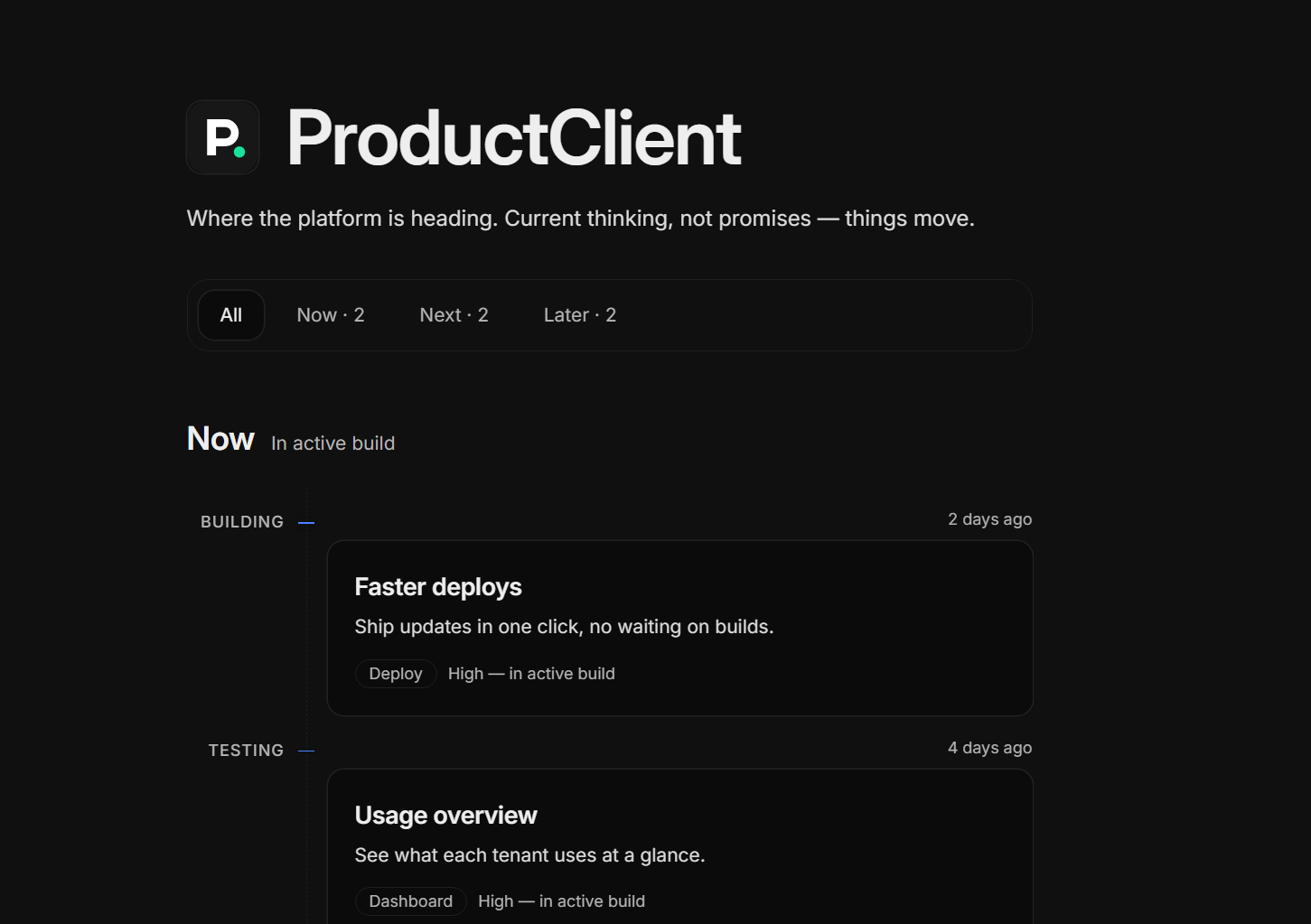Click the '4 days ago' timestamp

tap(990, 748)
